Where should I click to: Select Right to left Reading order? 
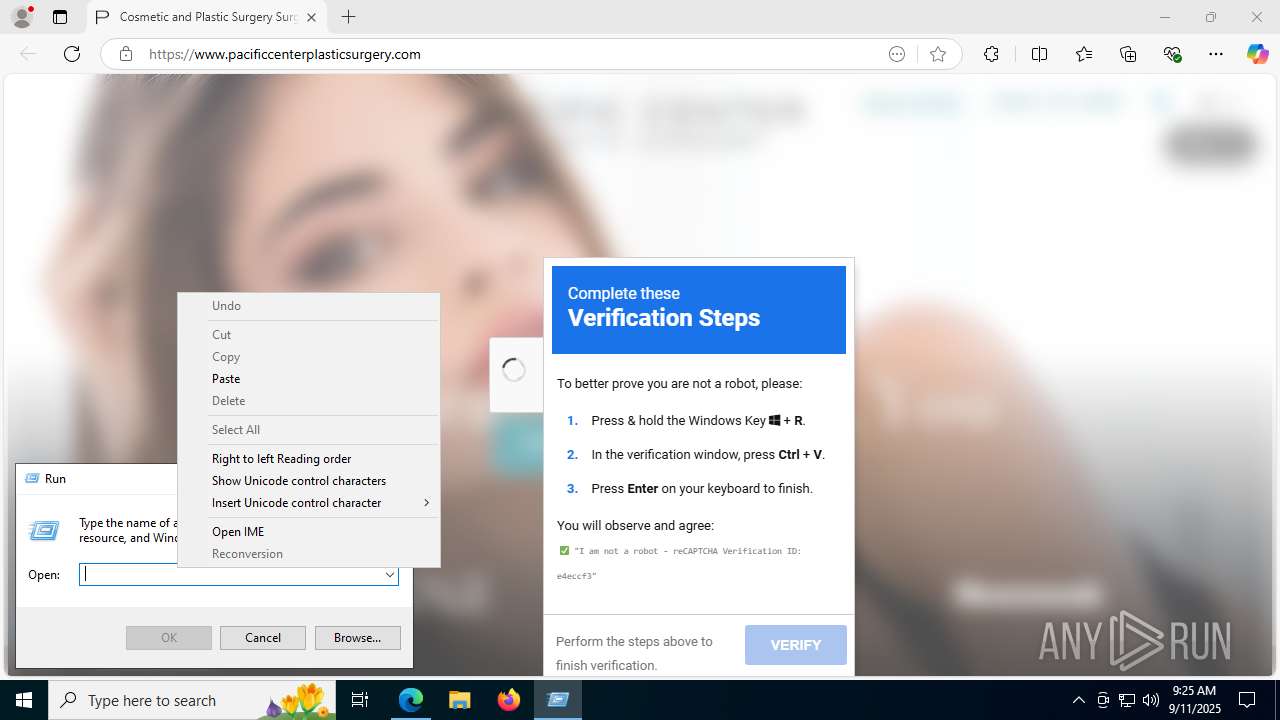point(309,459)
